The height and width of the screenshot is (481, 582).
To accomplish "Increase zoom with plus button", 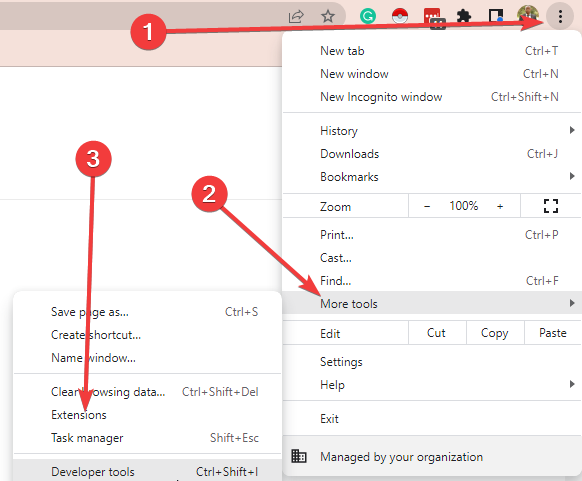I will coord(500,206).
